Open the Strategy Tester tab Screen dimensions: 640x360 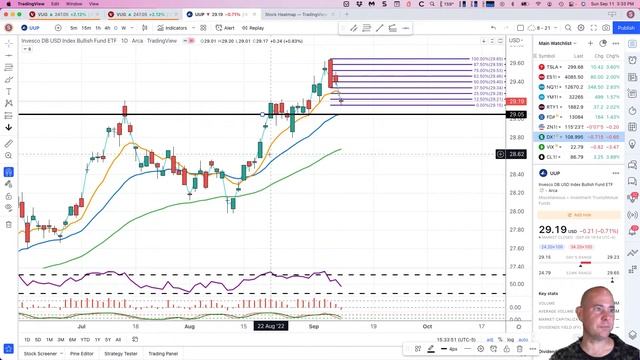pyautogui.click(x=120, y=353)
